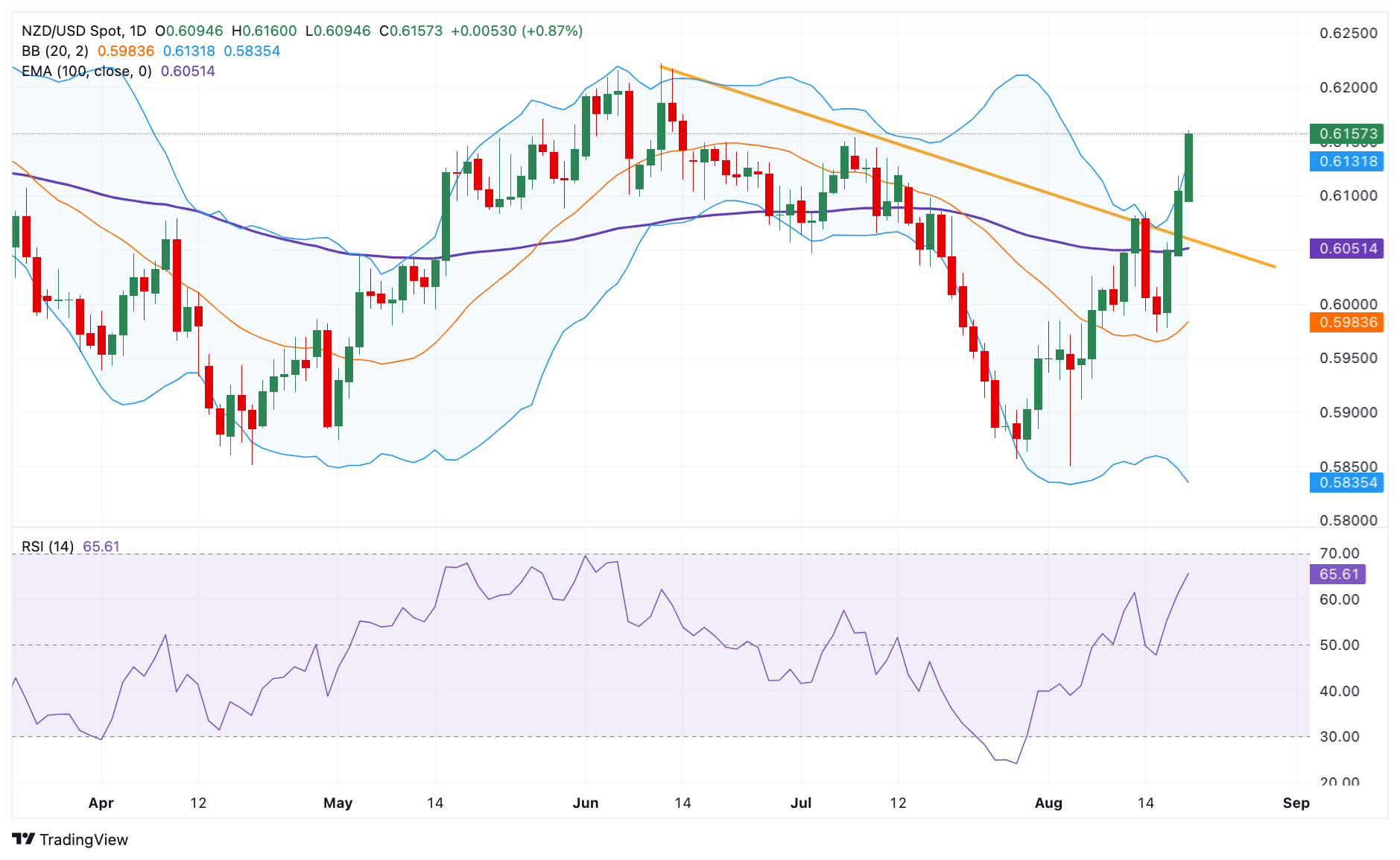Screen dimensions: 1400x860
Task: Click the blue 0.61318 upper band label
Action: [x=1346, y=162]
